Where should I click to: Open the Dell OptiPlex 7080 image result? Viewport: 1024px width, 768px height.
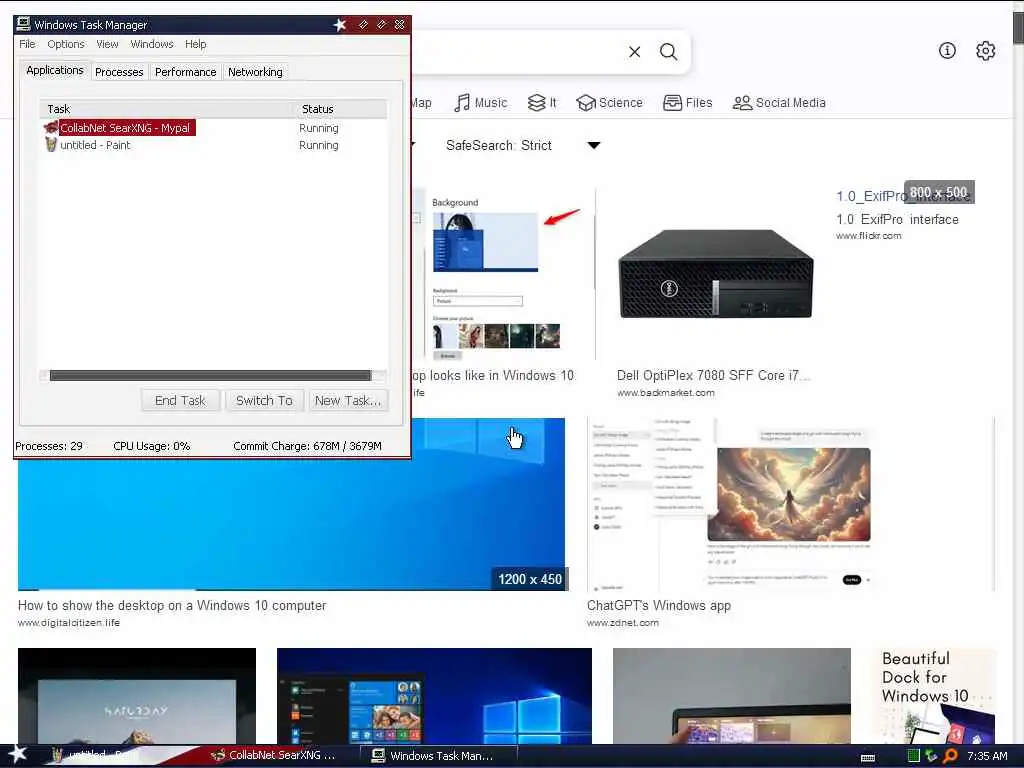pyautogui.click(x=716, y=274)
